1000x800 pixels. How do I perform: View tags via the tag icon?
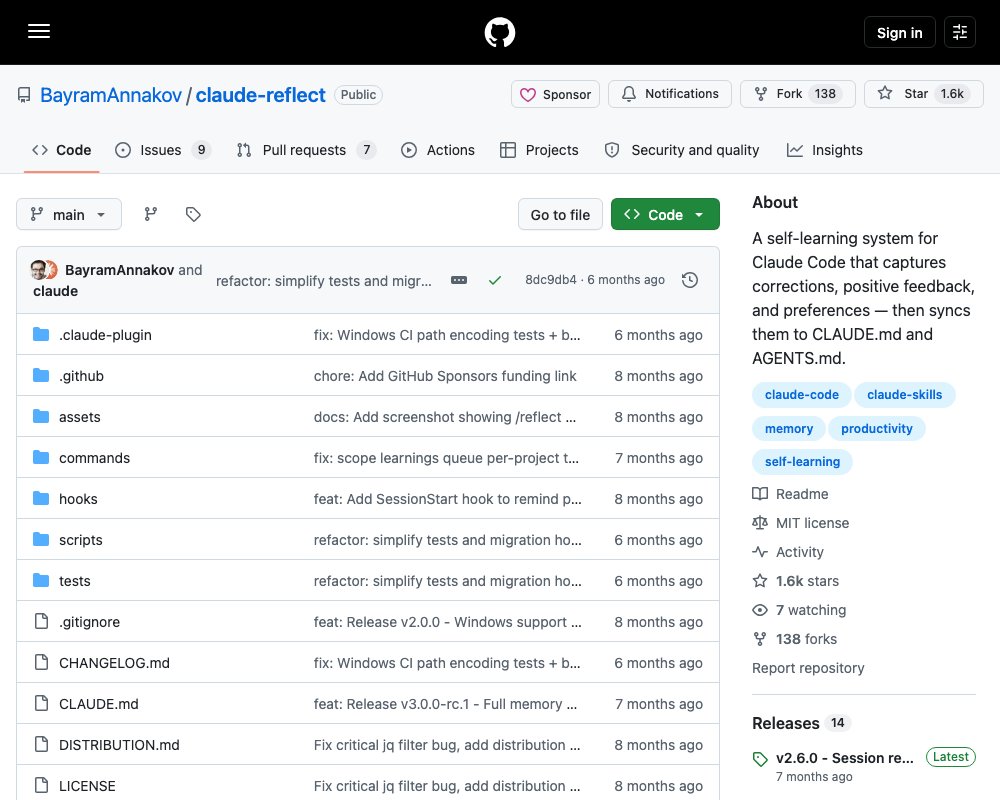pyautogui.click(x=193, y=214)
